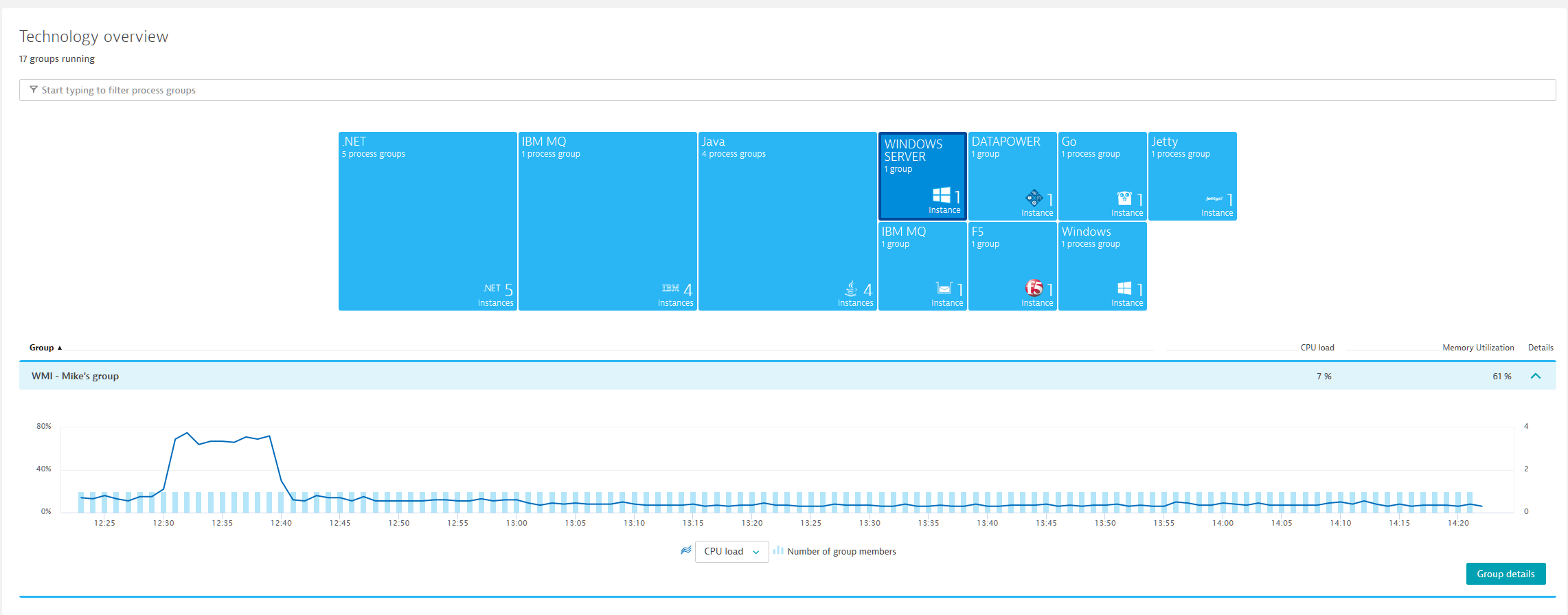Click the 61 % memory utilization value

[1502, 377]
